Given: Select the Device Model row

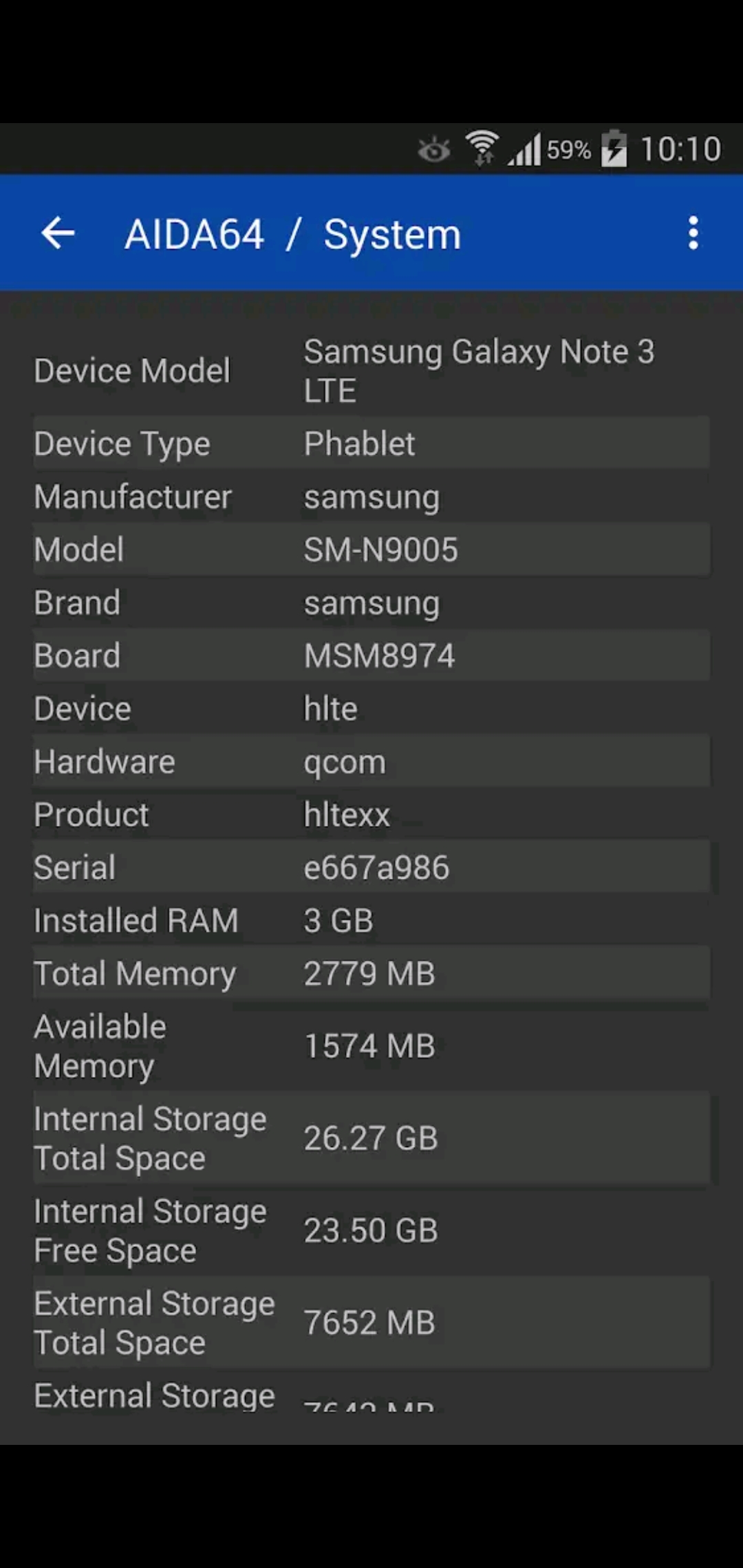Looking at the screenshot, I should (x=371, y=371).
